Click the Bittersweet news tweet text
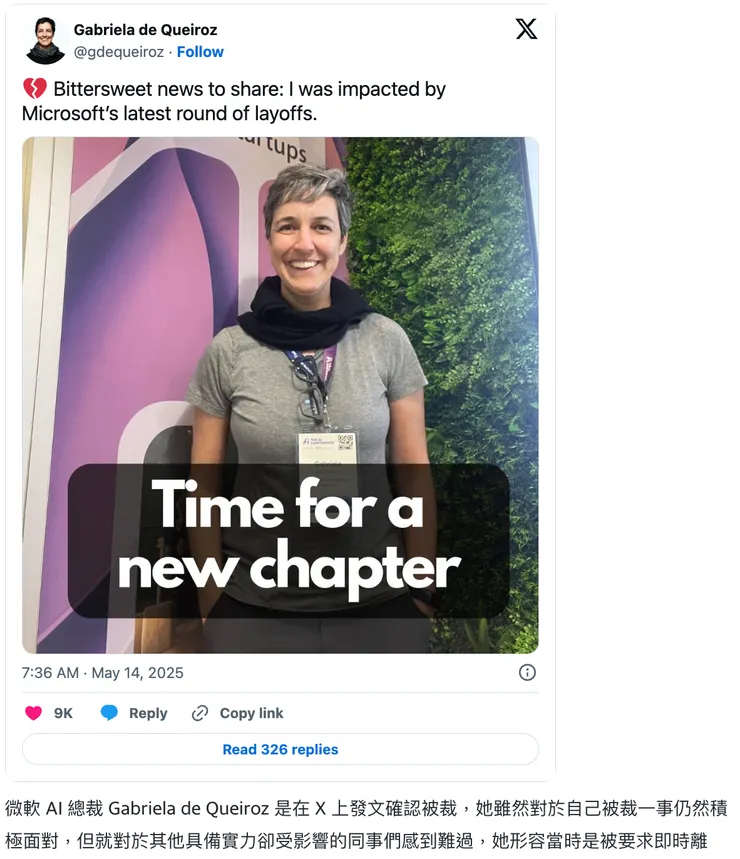The height and width of the screenshot is (859, 740). click(x=234, y=101)
